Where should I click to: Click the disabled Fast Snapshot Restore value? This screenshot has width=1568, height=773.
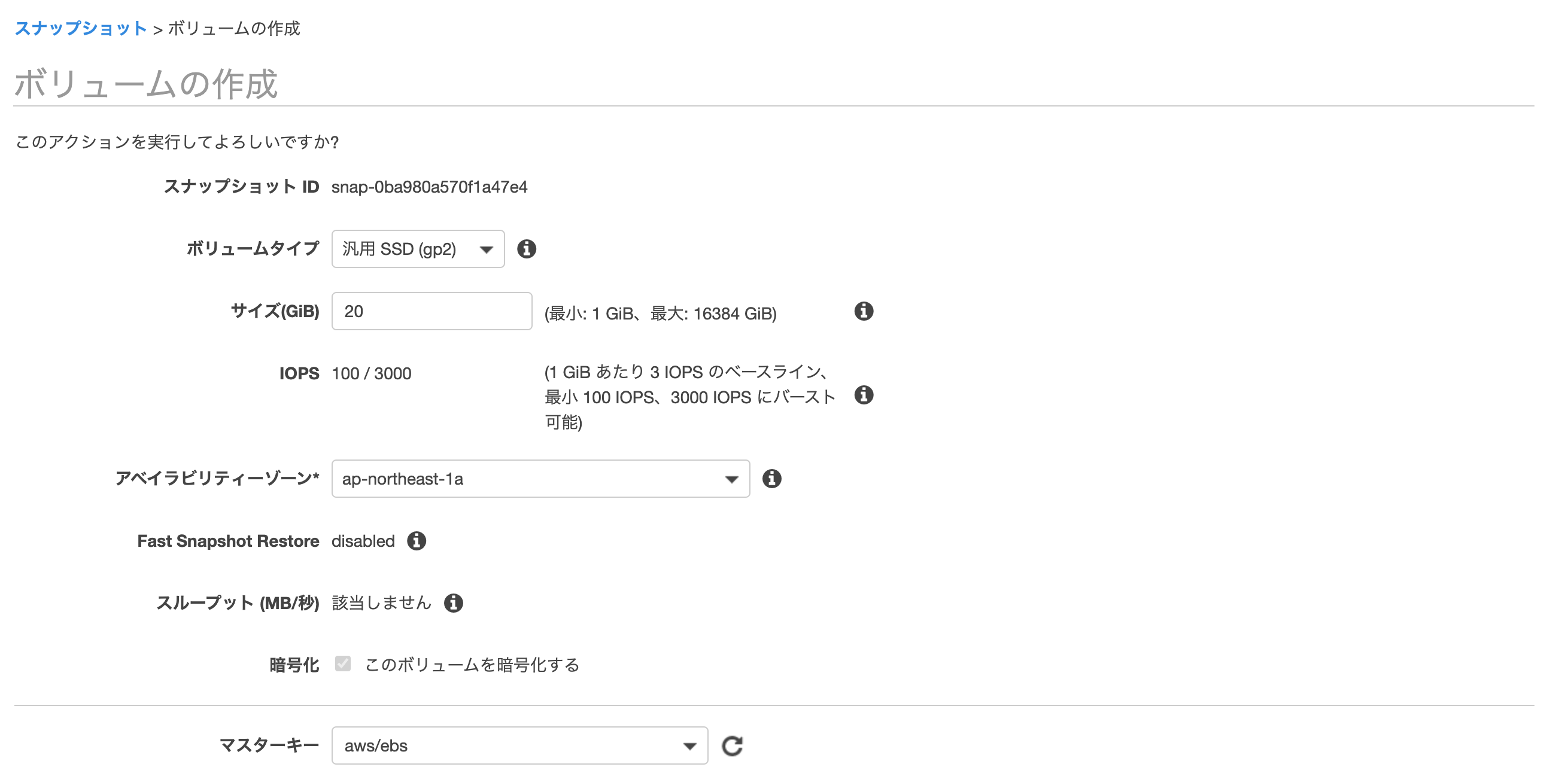363,541
